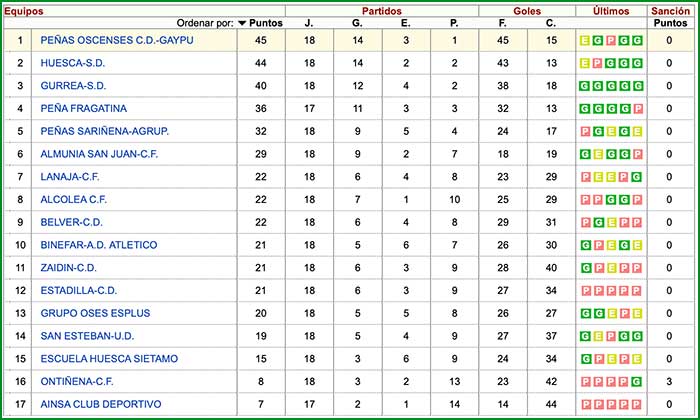Click the Goles column group header

[x=529, y=8]
